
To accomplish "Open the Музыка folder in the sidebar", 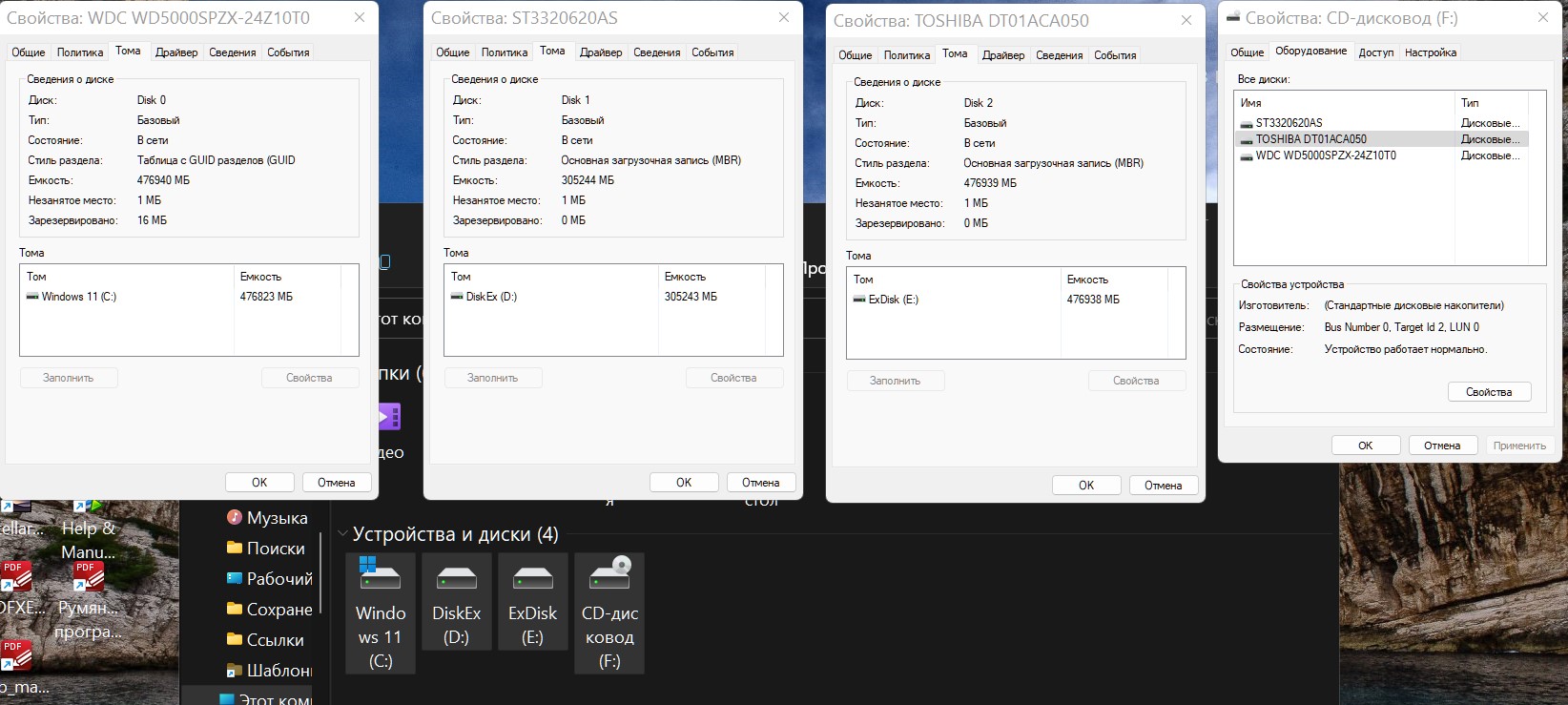I will click(276, 518).
